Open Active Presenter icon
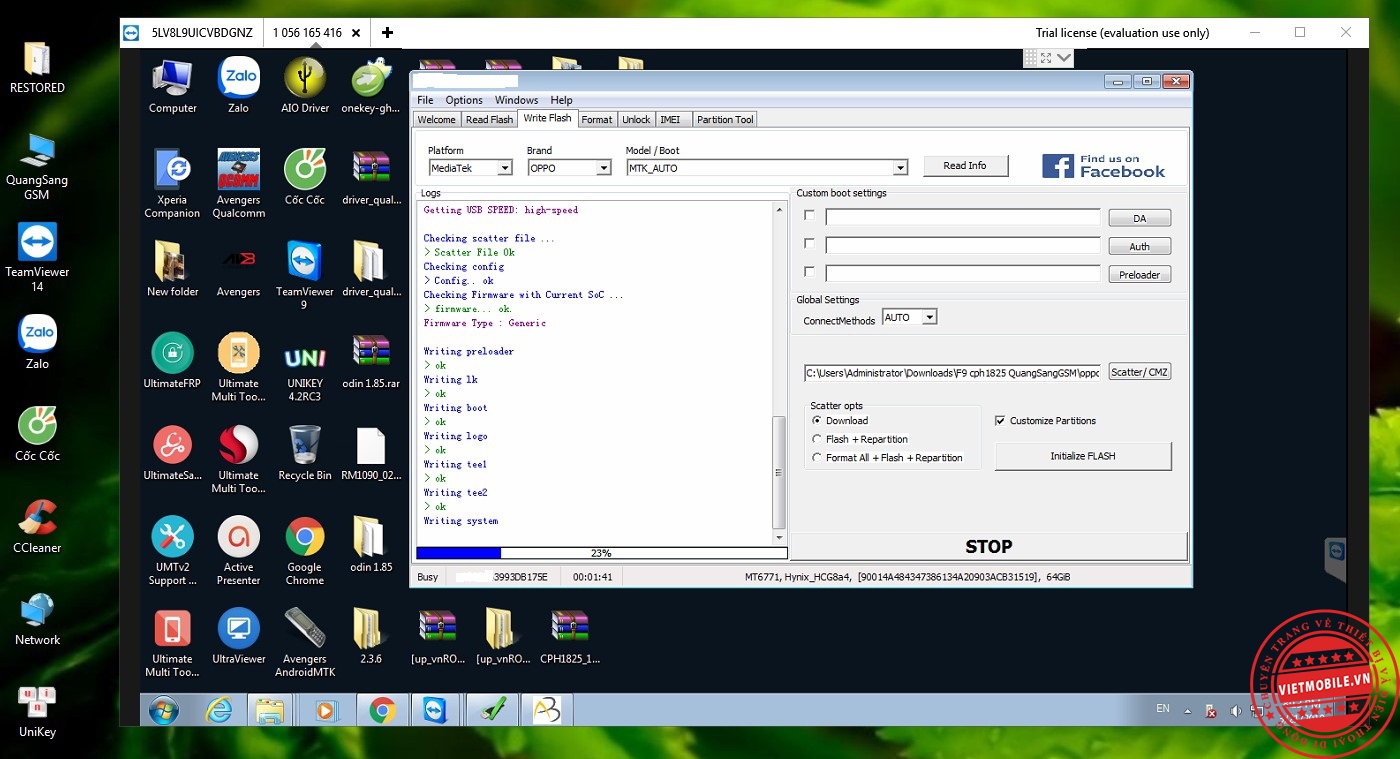 (x=238, y=551)
